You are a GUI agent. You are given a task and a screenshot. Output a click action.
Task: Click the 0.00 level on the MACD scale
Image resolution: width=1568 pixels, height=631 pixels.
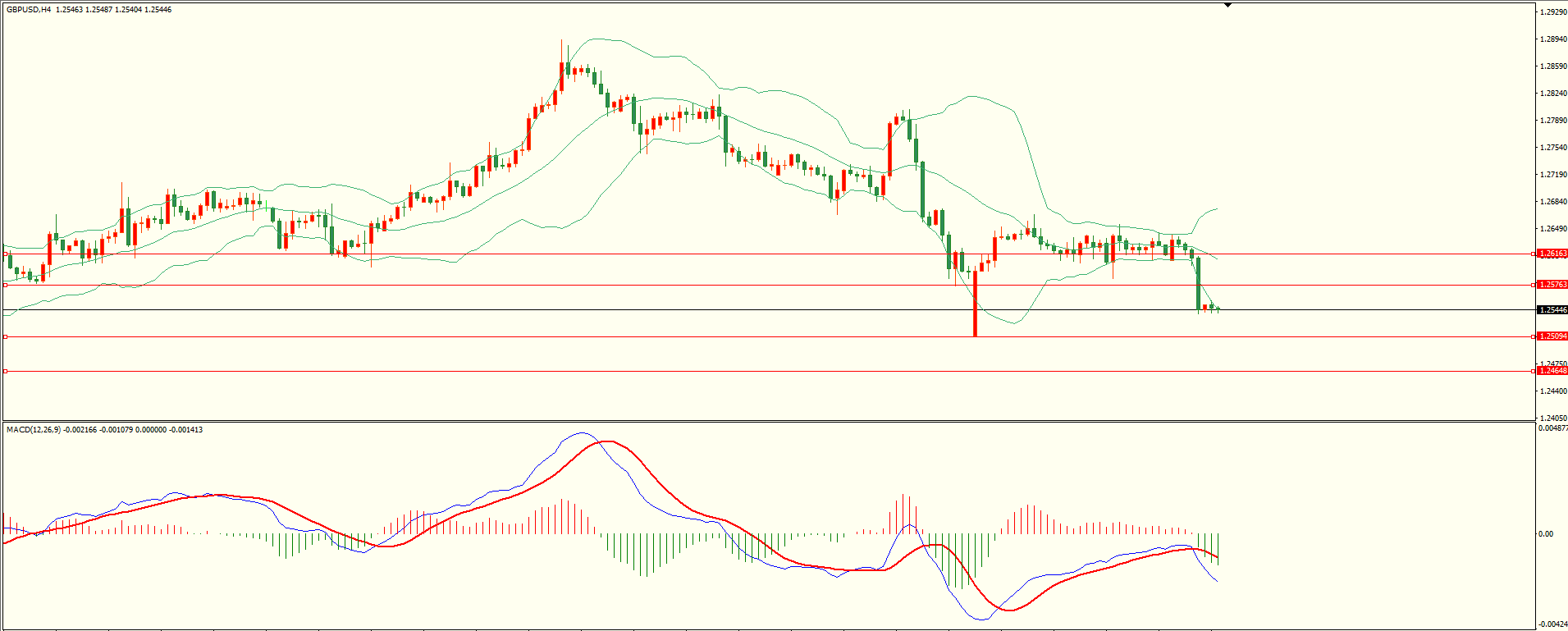point(1546,534)
